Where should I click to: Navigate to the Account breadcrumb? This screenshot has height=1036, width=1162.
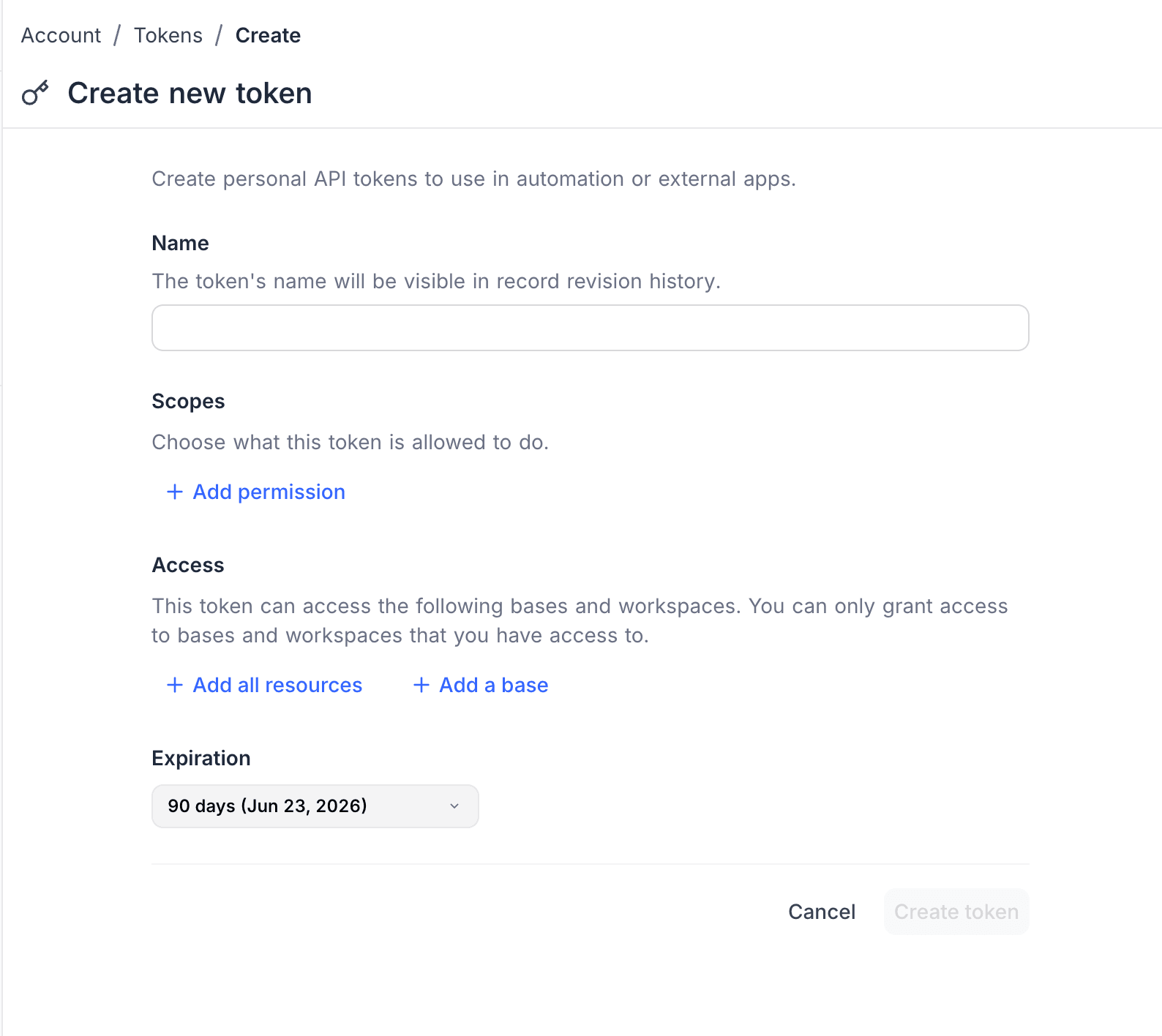61,34
